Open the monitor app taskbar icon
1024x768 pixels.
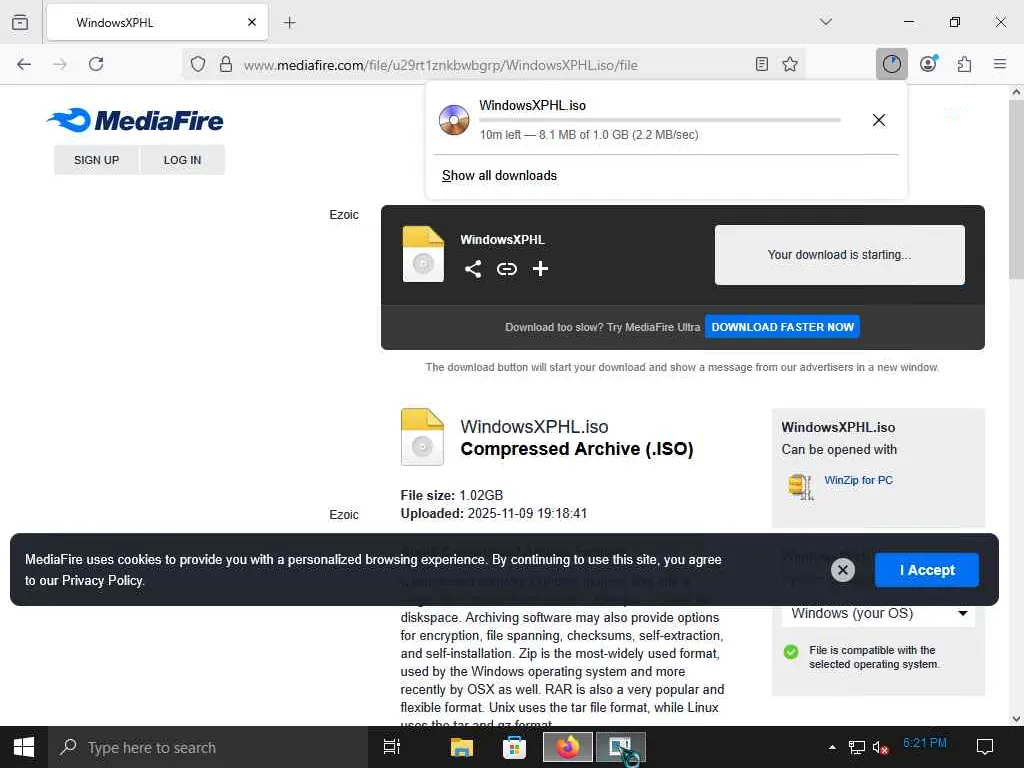pyautogui.click(x=620, y=747)
